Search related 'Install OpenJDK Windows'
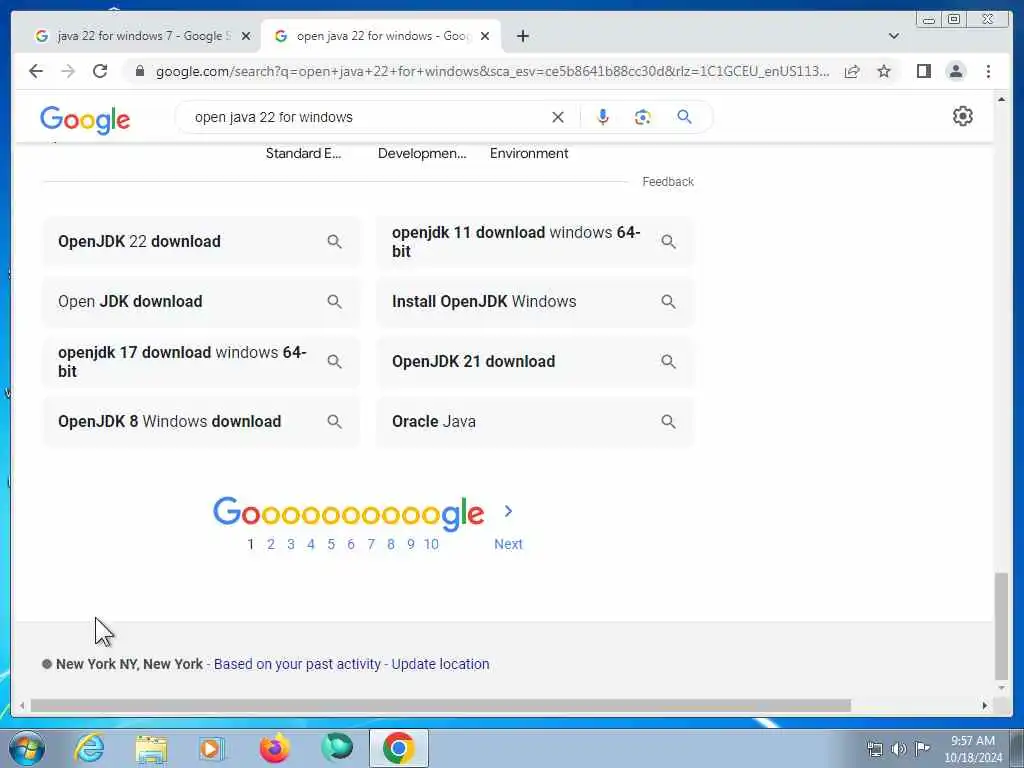The width and height of the screenshot is (1024, 768). pyautogui.click(x=535, y=302)
